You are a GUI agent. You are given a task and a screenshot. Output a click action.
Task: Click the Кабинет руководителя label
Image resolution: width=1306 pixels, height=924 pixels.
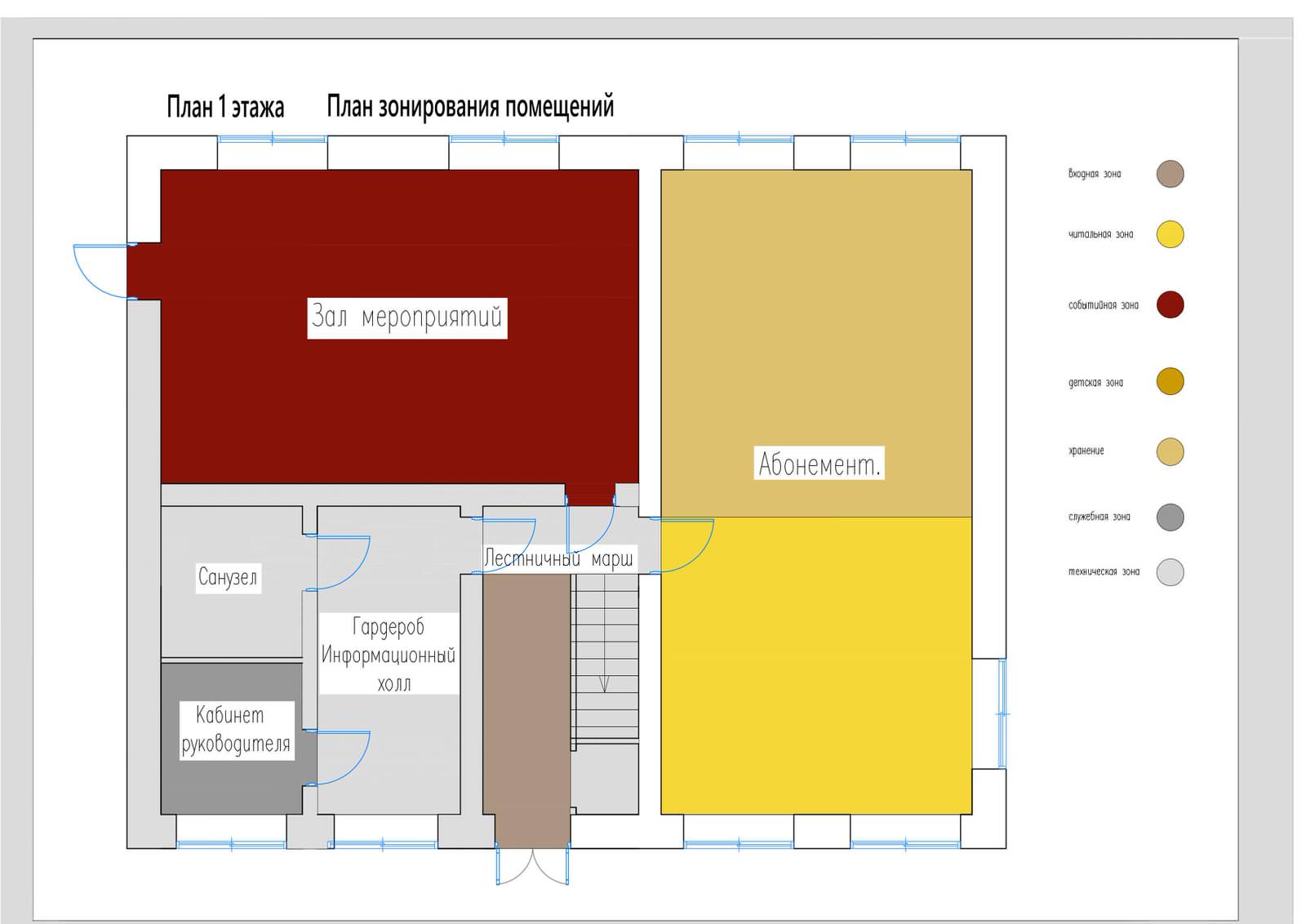pyautogui.click(x=236, y=730)
